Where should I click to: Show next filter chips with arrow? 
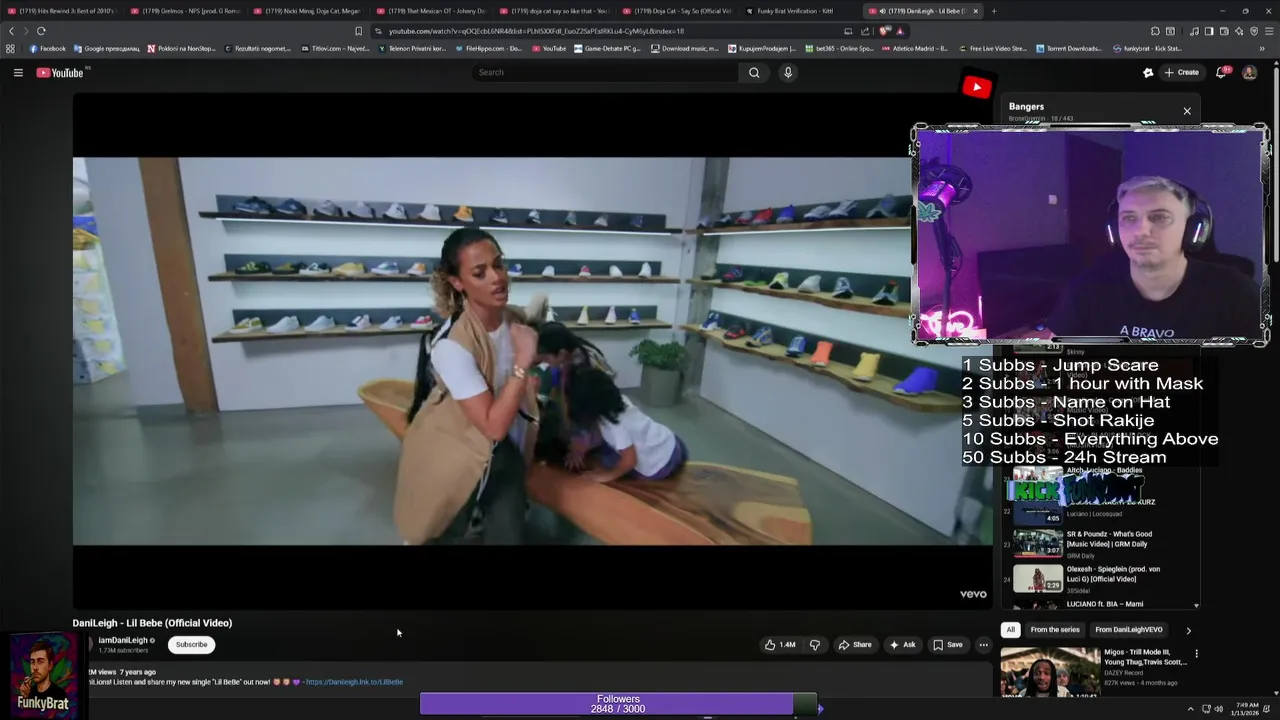(x=1188, y=630)
